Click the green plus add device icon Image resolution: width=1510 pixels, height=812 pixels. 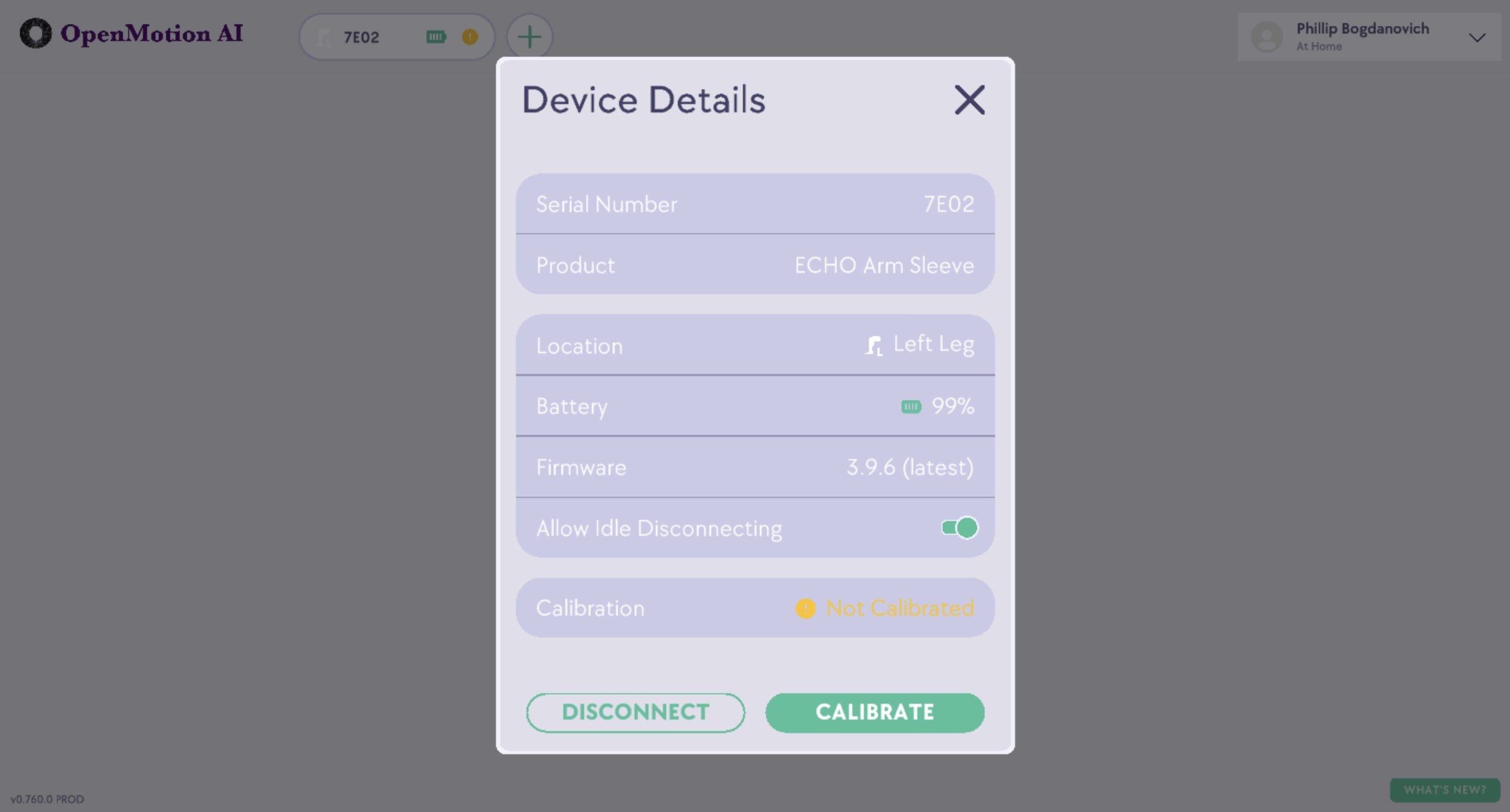(529, 37)
